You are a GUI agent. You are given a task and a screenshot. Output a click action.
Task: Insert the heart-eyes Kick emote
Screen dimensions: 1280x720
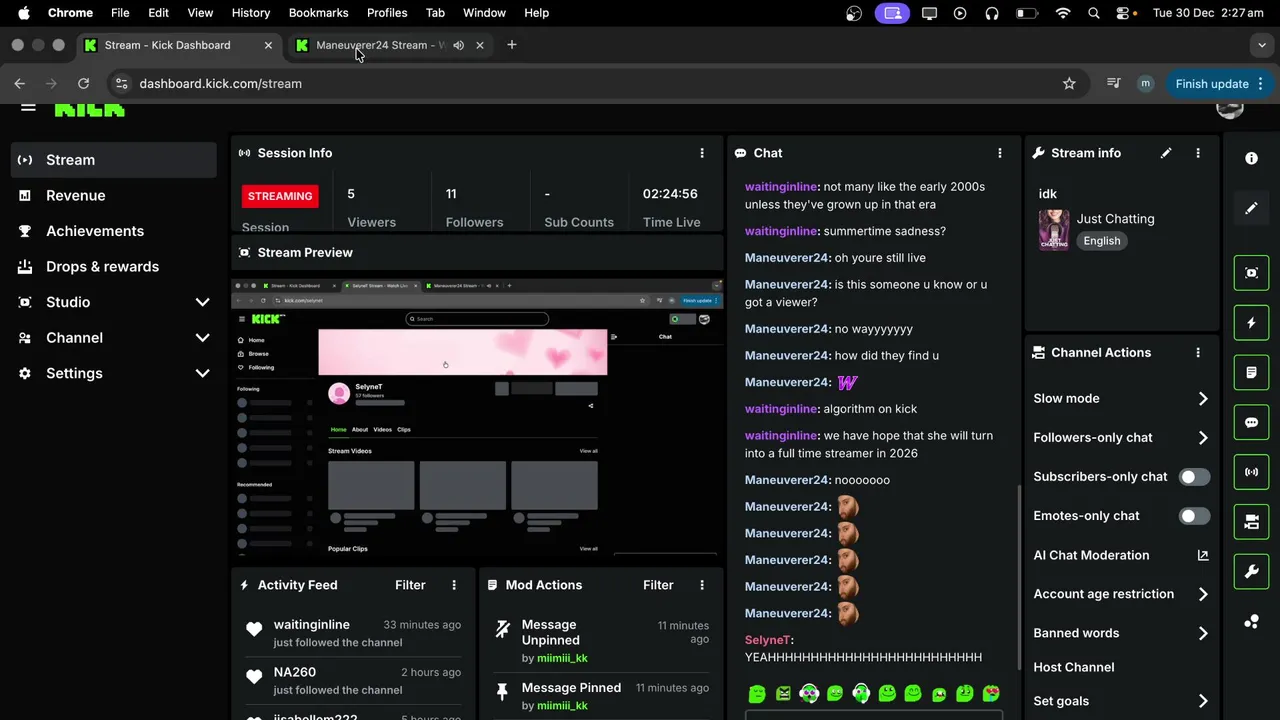pos(991,694)
